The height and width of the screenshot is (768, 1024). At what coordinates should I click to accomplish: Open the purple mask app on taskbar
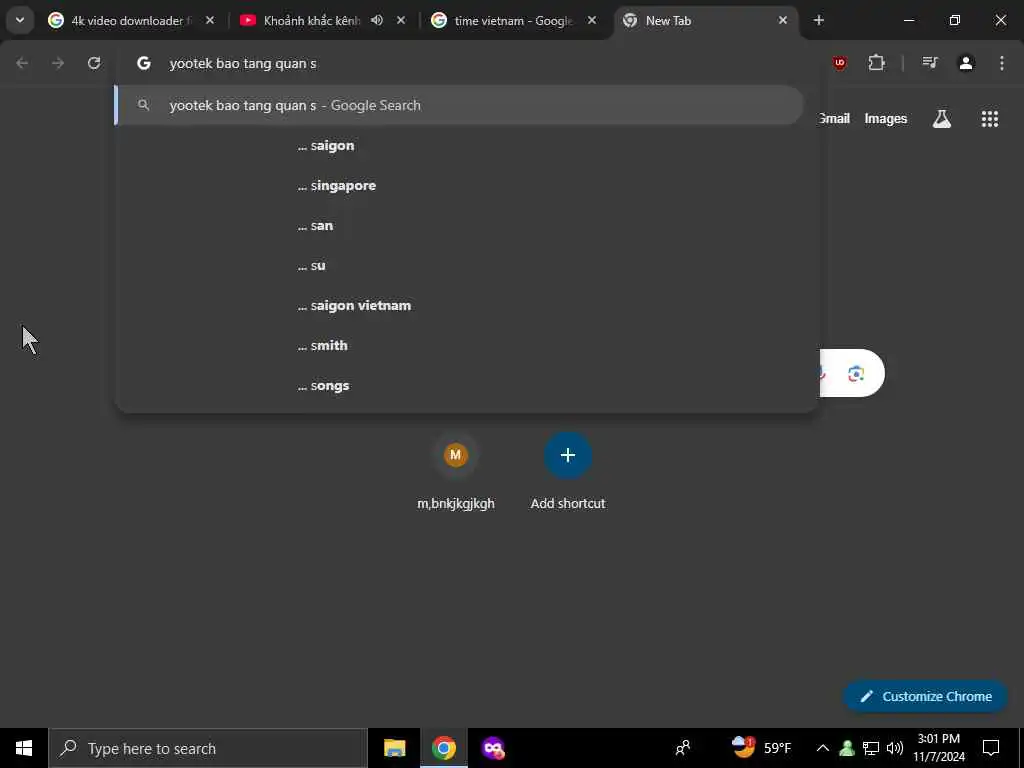point(493,748)
